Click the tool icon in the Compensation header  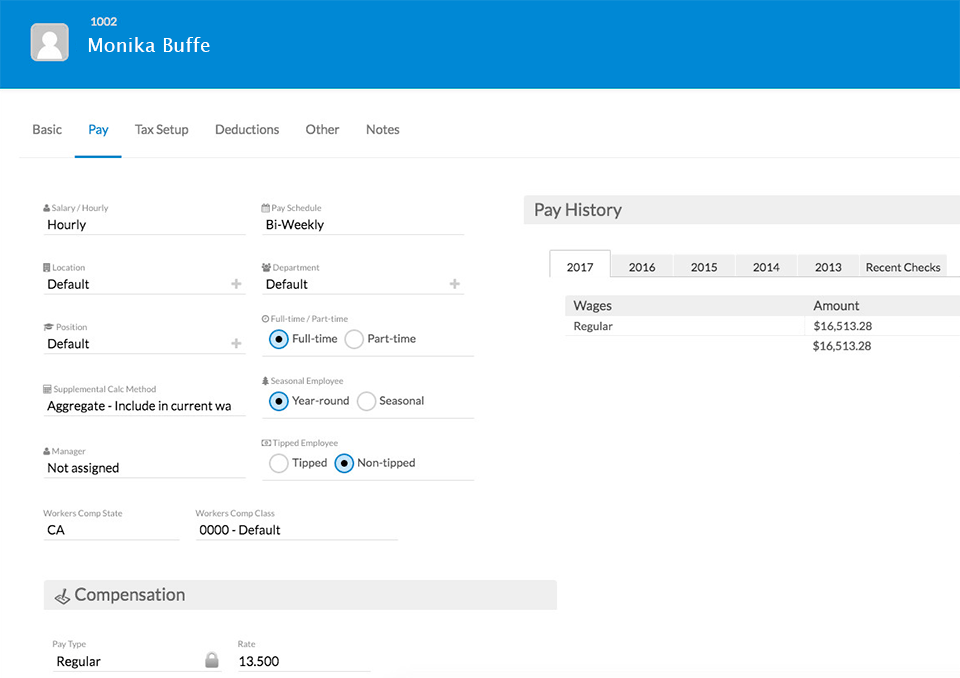(x=62, y=594)
